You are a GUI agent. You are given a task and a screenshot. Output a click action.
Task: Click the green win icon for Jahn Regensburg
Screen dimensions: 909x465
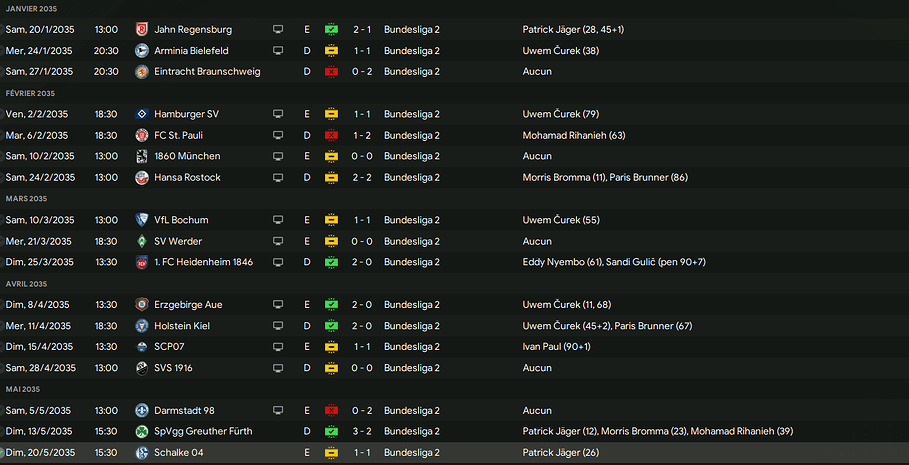point(331,30)
